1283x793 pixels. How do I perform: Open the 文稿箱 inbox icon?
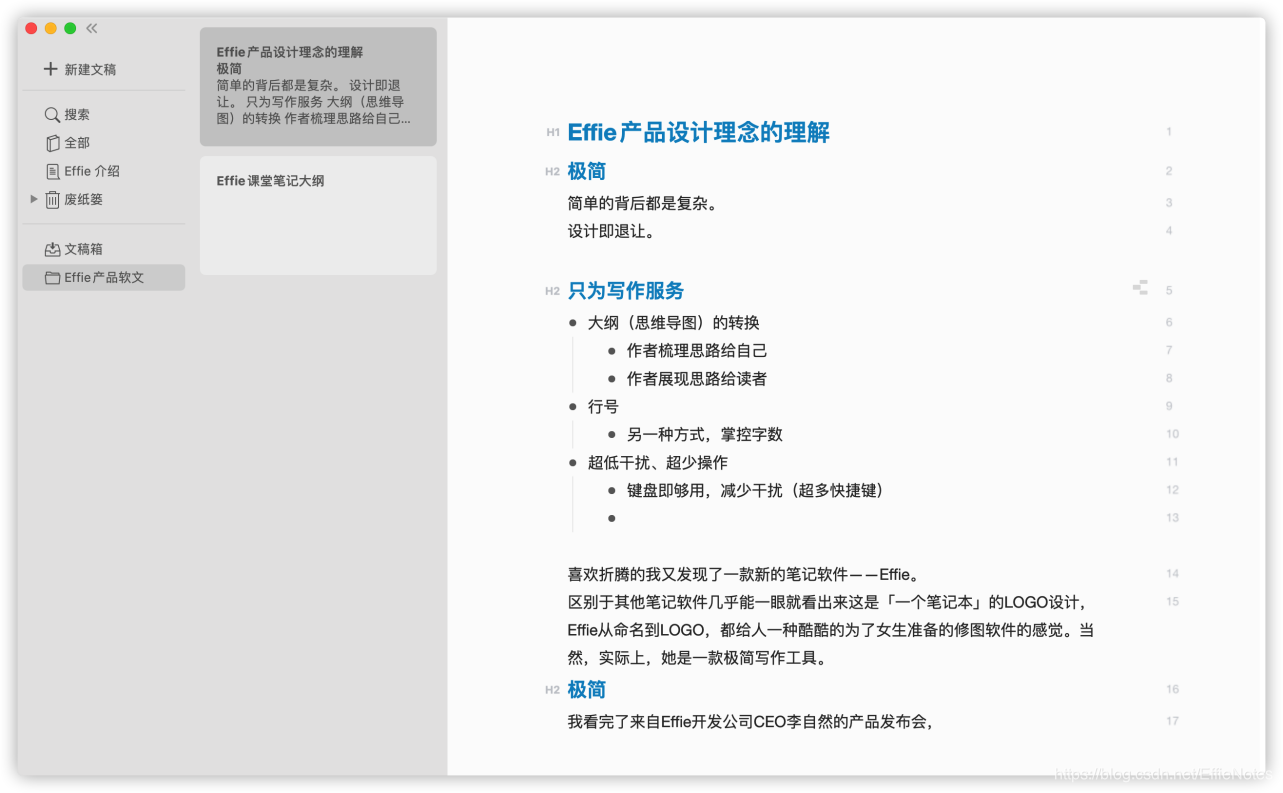(53, 248)
